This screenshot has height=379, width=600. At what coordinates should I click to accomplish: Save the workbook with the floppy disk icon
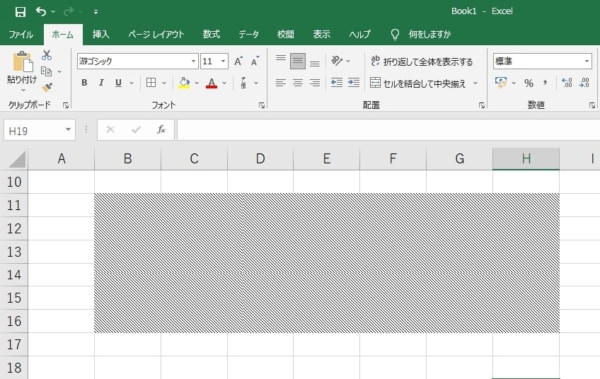(20, 11)
